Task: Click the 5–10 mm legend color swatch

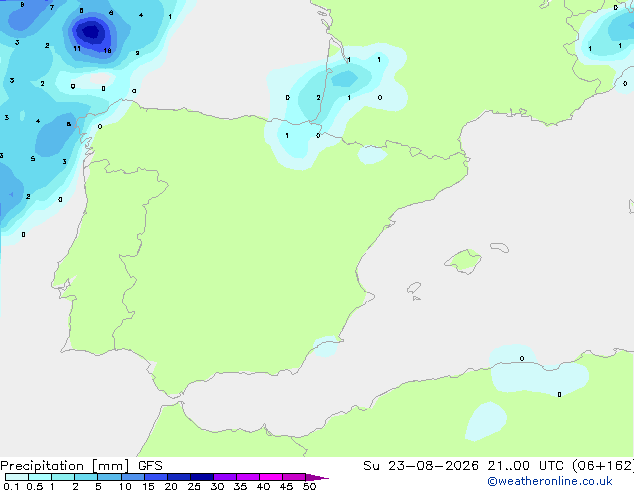Action: 109,477
